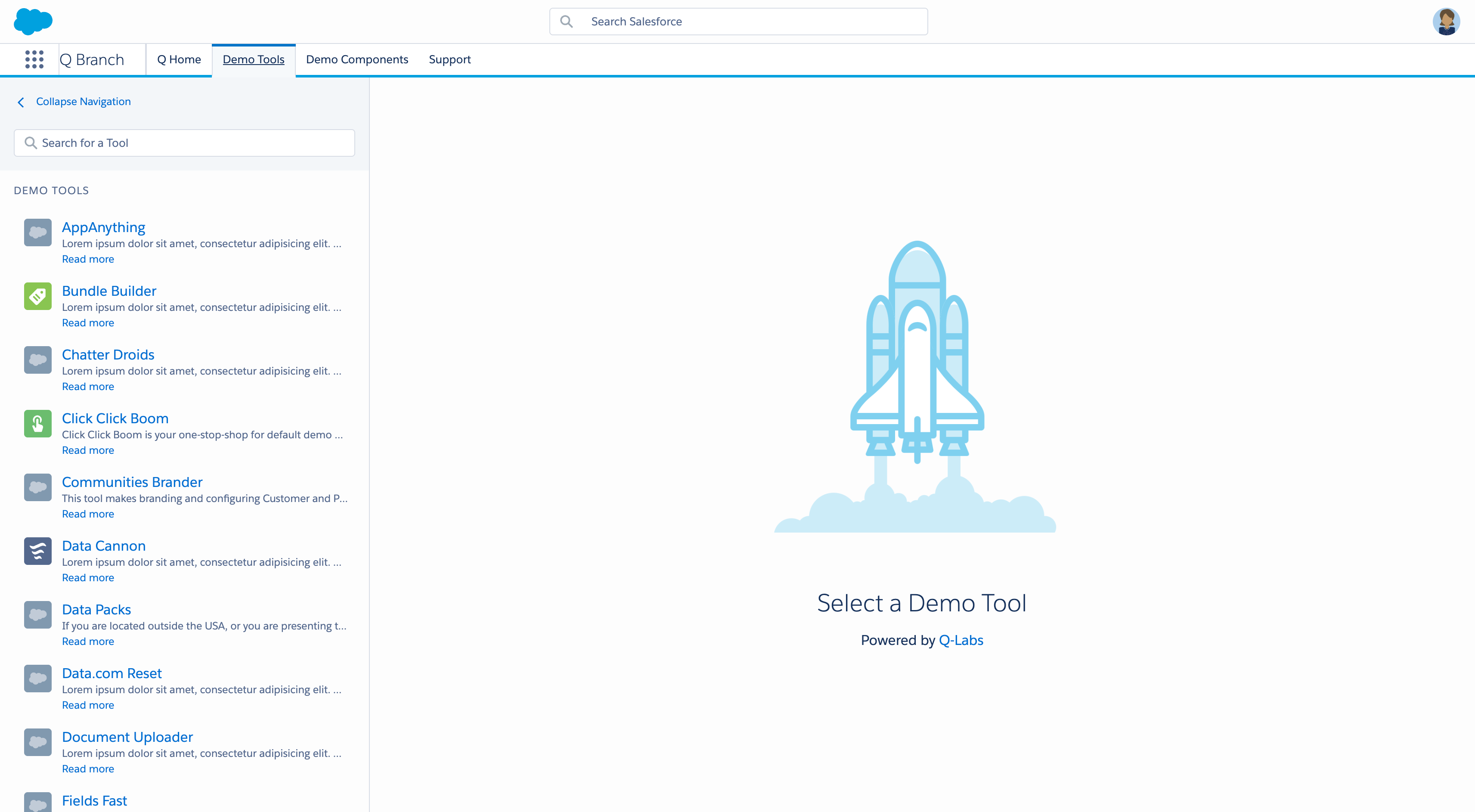The width and height of the screenshot is (1475, 812).
Task: Click the Q Branch app name
Action: [x=92, y=59]
